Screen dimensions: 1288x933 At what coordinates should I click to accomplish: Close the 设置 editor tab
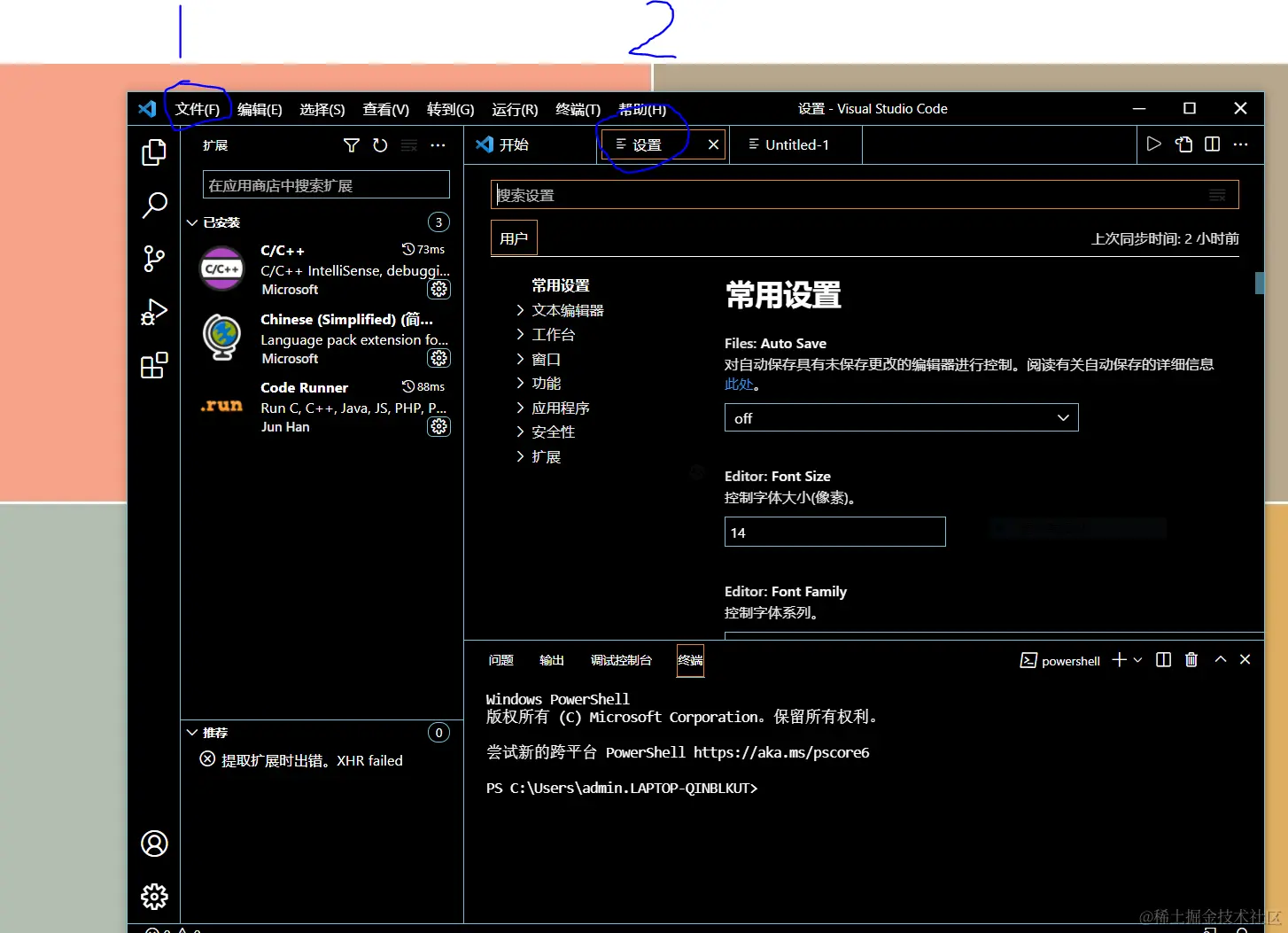point(713,144)
